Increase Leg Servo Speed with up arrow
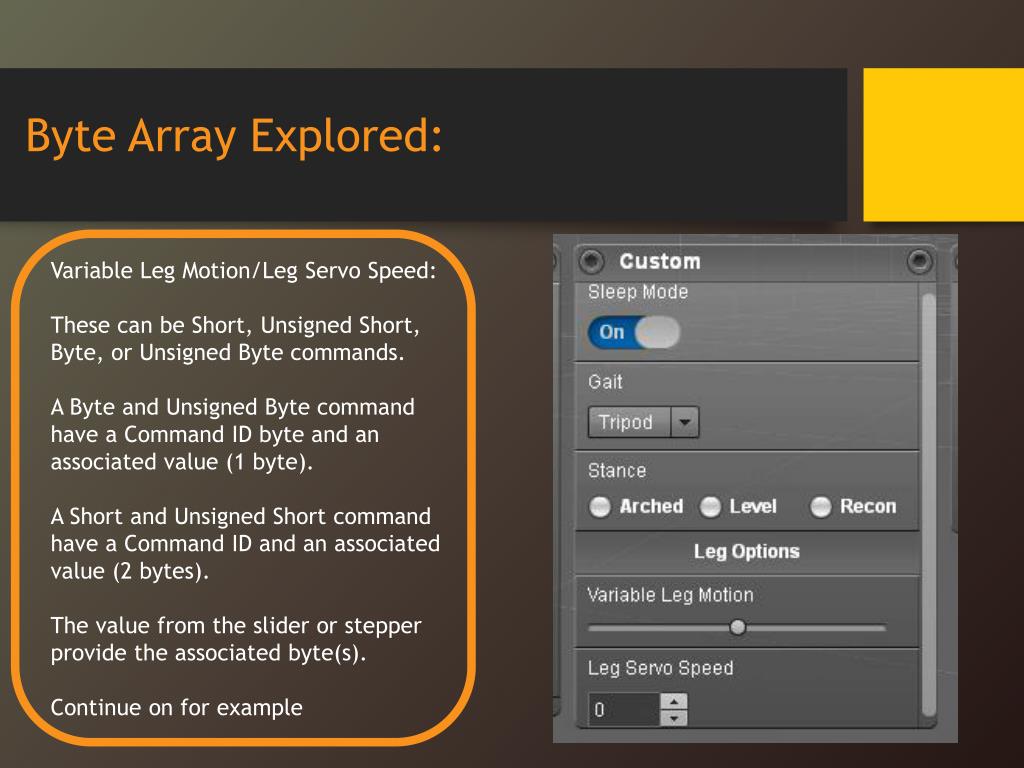The image size is (1024, 768). coord(674,701)
